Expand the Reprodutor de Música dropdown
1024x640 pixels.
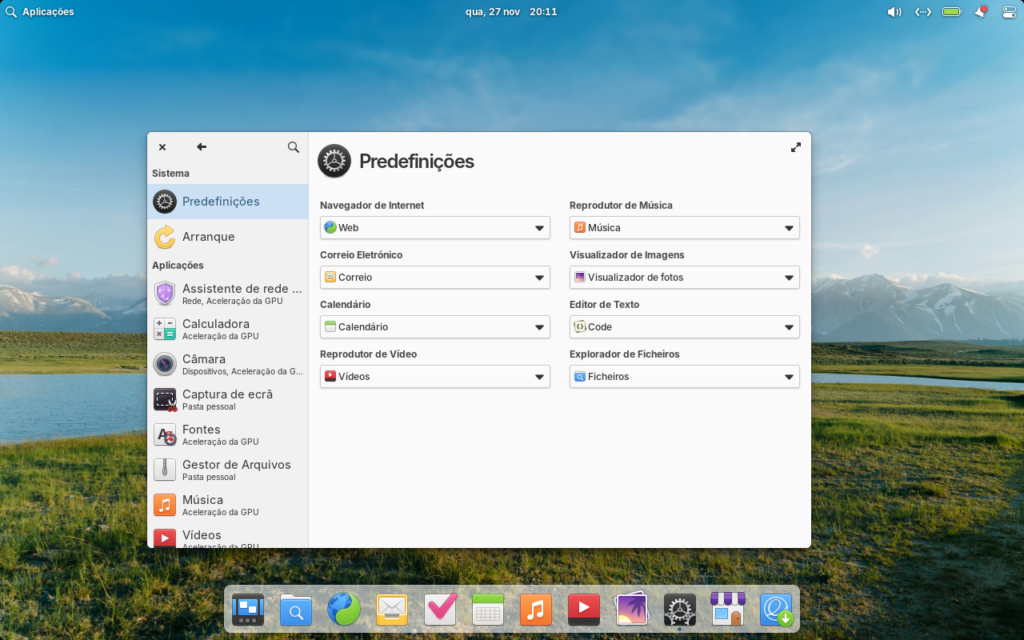tap(684, 228)
